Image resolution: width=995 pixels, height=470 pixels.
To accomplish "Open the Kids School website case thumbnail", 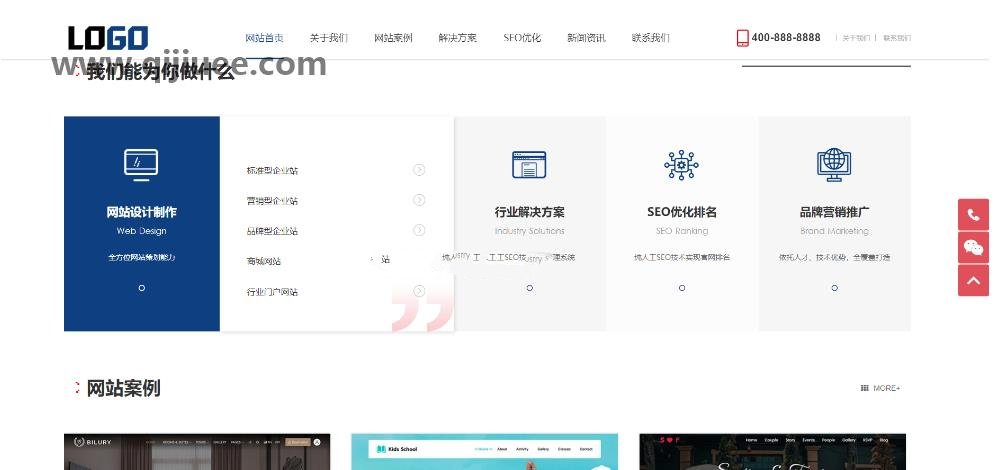I will [484, 452].
